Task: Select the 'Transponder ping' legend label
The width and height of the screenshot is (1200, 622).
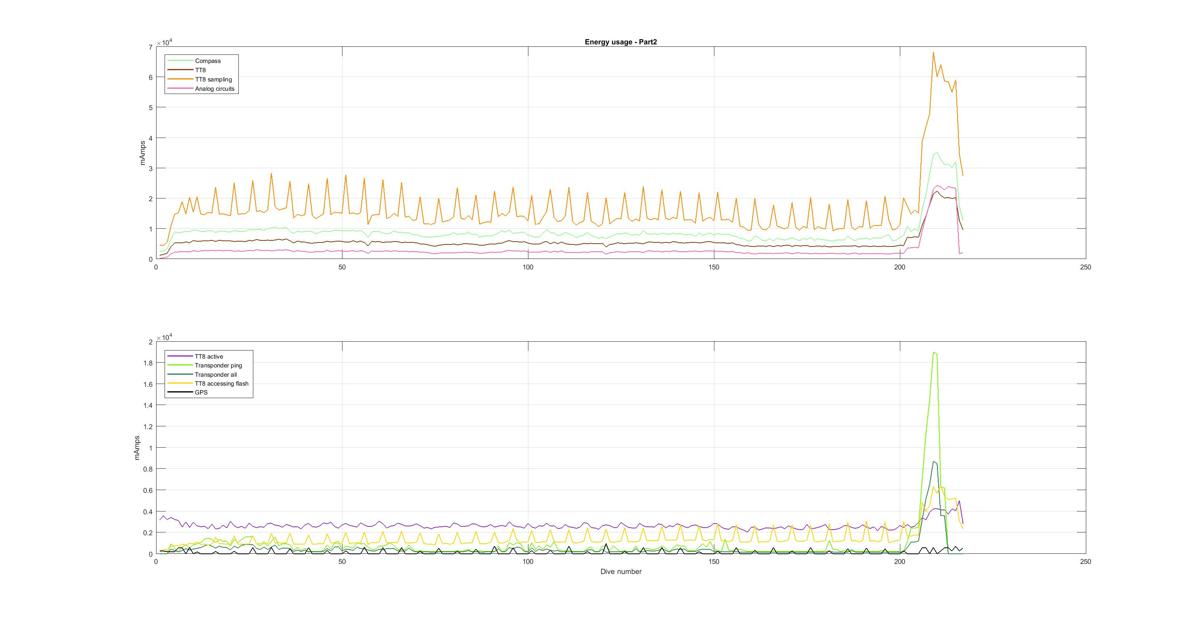Action: 217,365
